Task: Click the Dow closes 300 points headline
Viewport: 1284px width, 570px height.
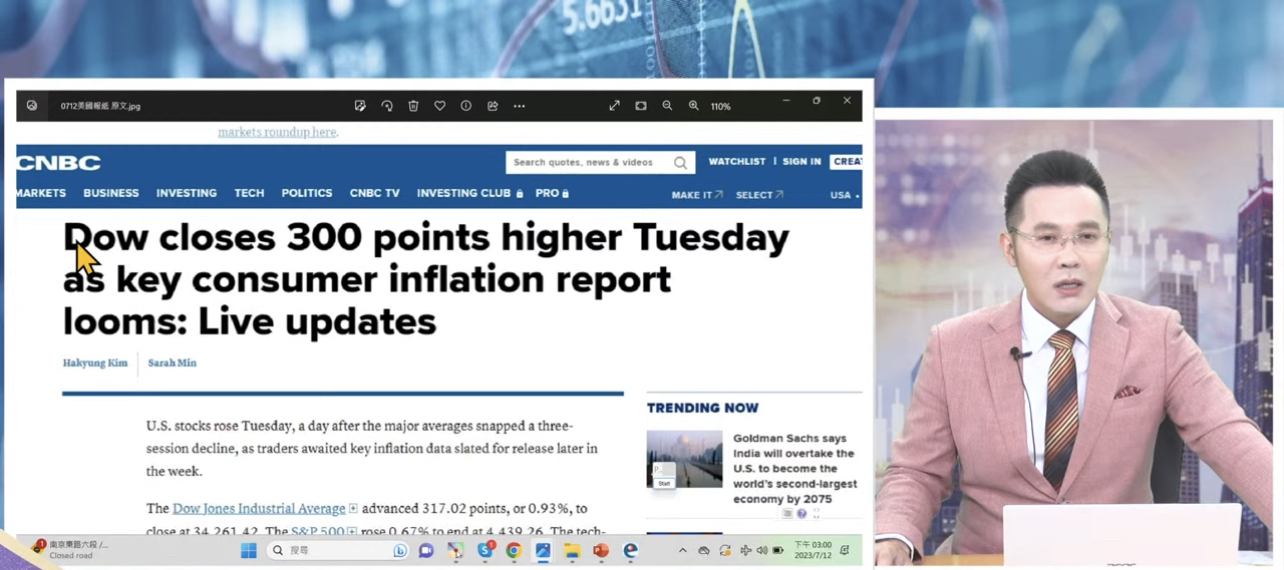Action: (426, 279)
